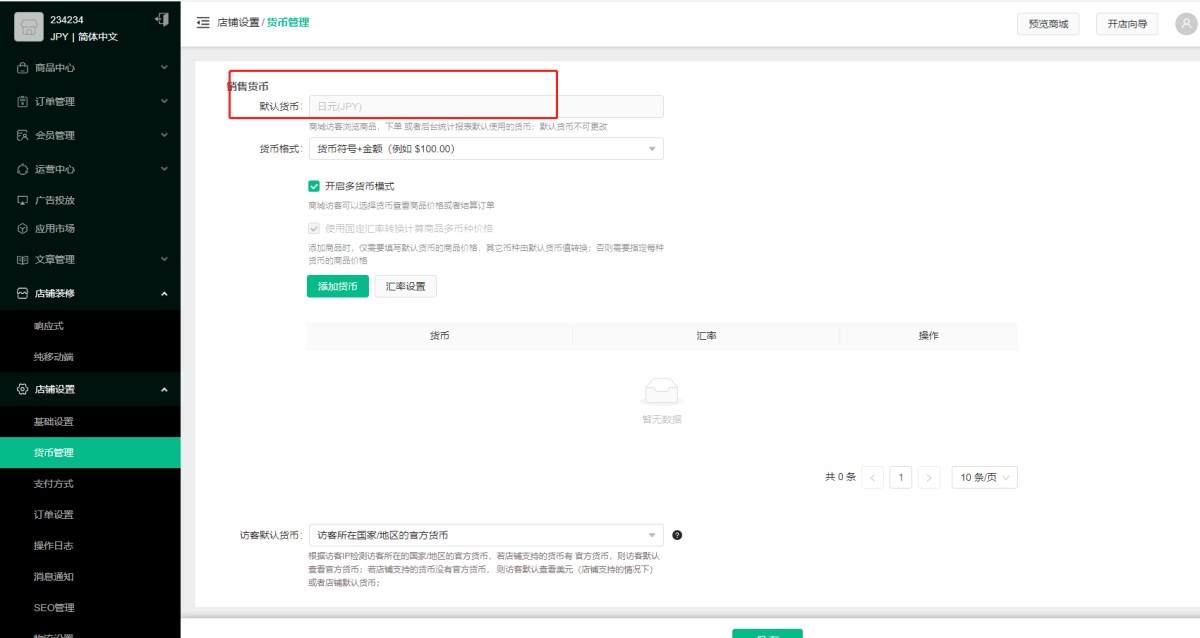Select 支付方式 in the sidebar
Image resolution: width=1200 pixels, height=638 pixels.
coord(54,484)
